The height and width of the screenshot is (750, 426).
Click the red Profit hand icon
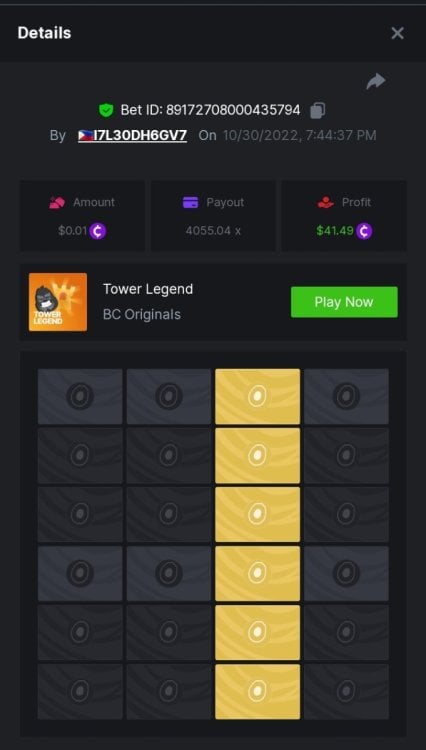click(326, 202)
